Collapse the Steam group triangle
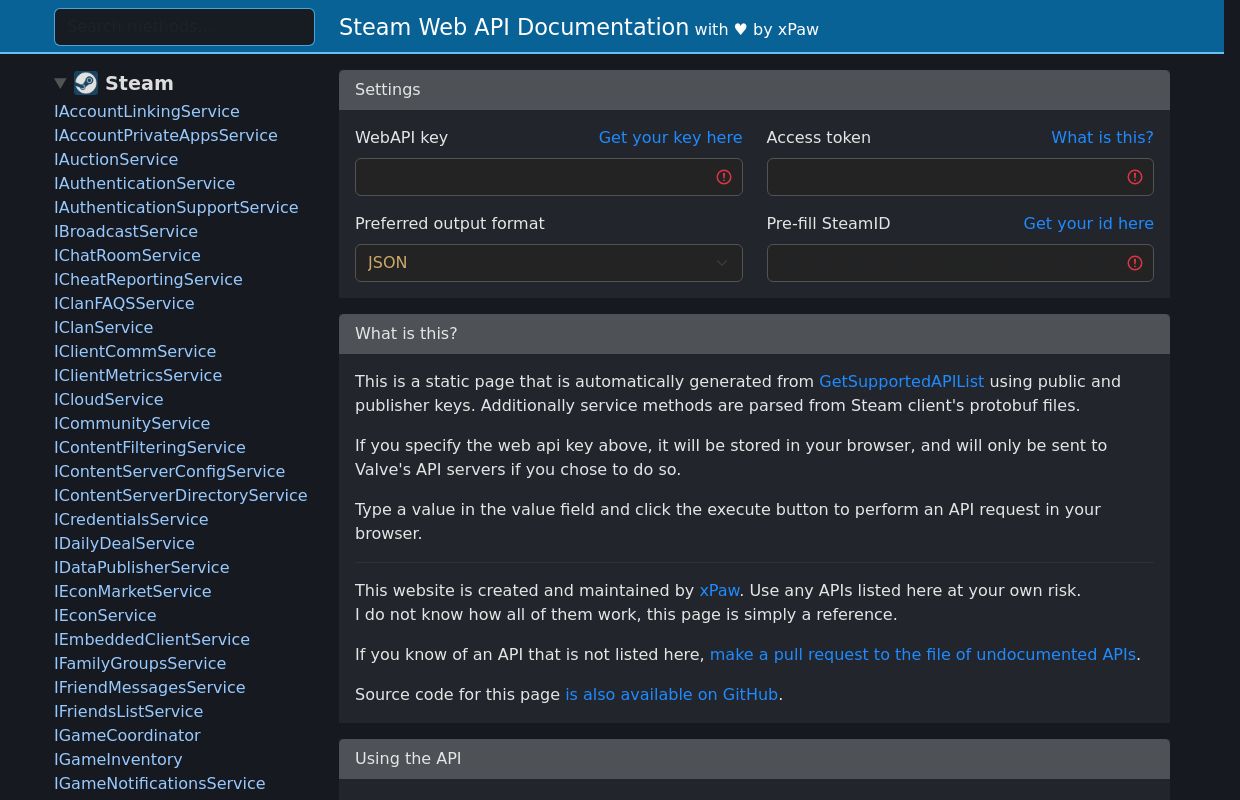This screenshot has height=800, width=1240. coord(60,83)
